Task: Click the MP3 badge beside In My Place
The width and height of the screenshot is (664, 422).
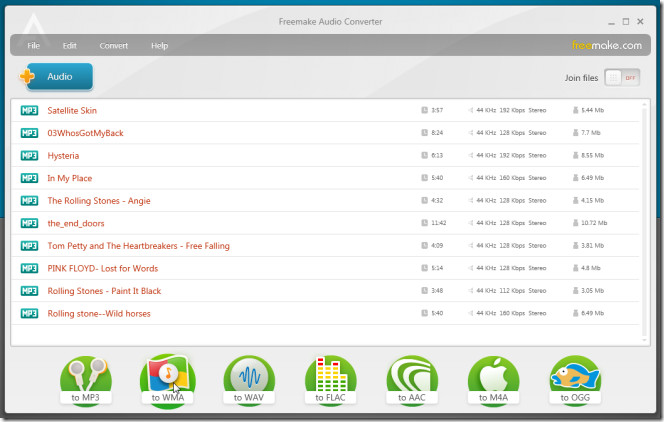Action: (x=29, y=178)
